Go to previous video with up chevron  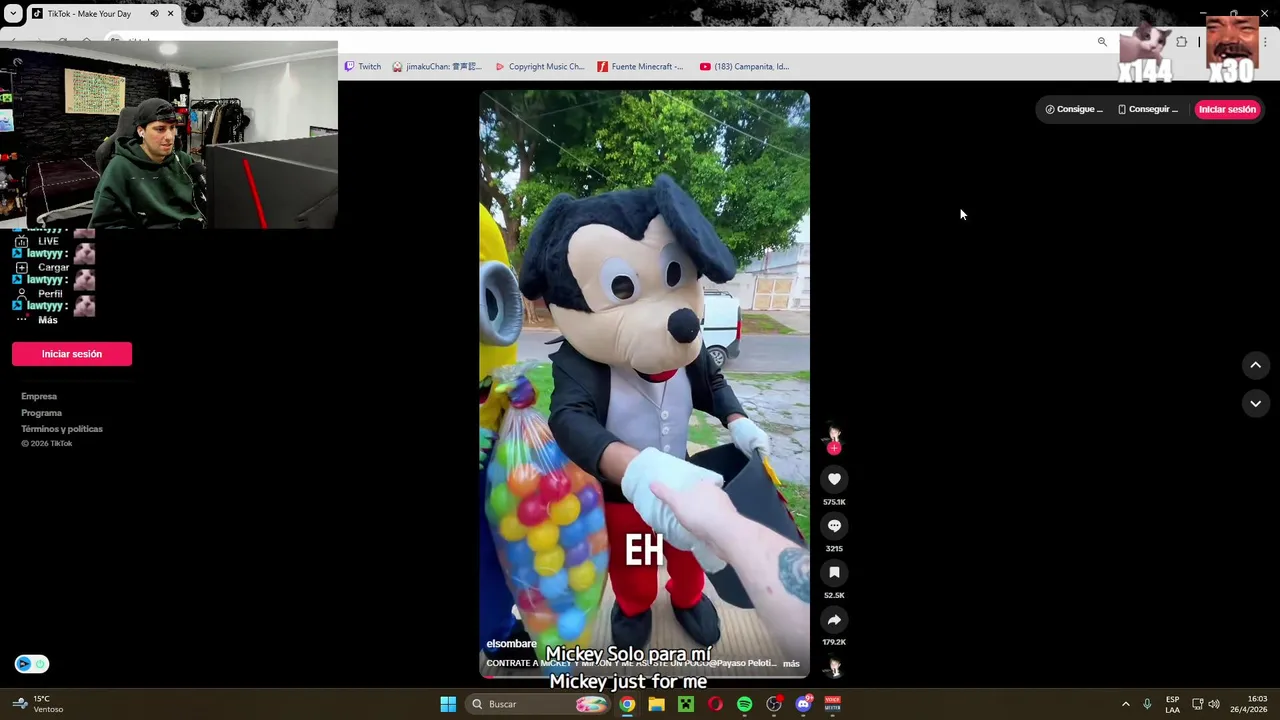[x=1256, y=365]
